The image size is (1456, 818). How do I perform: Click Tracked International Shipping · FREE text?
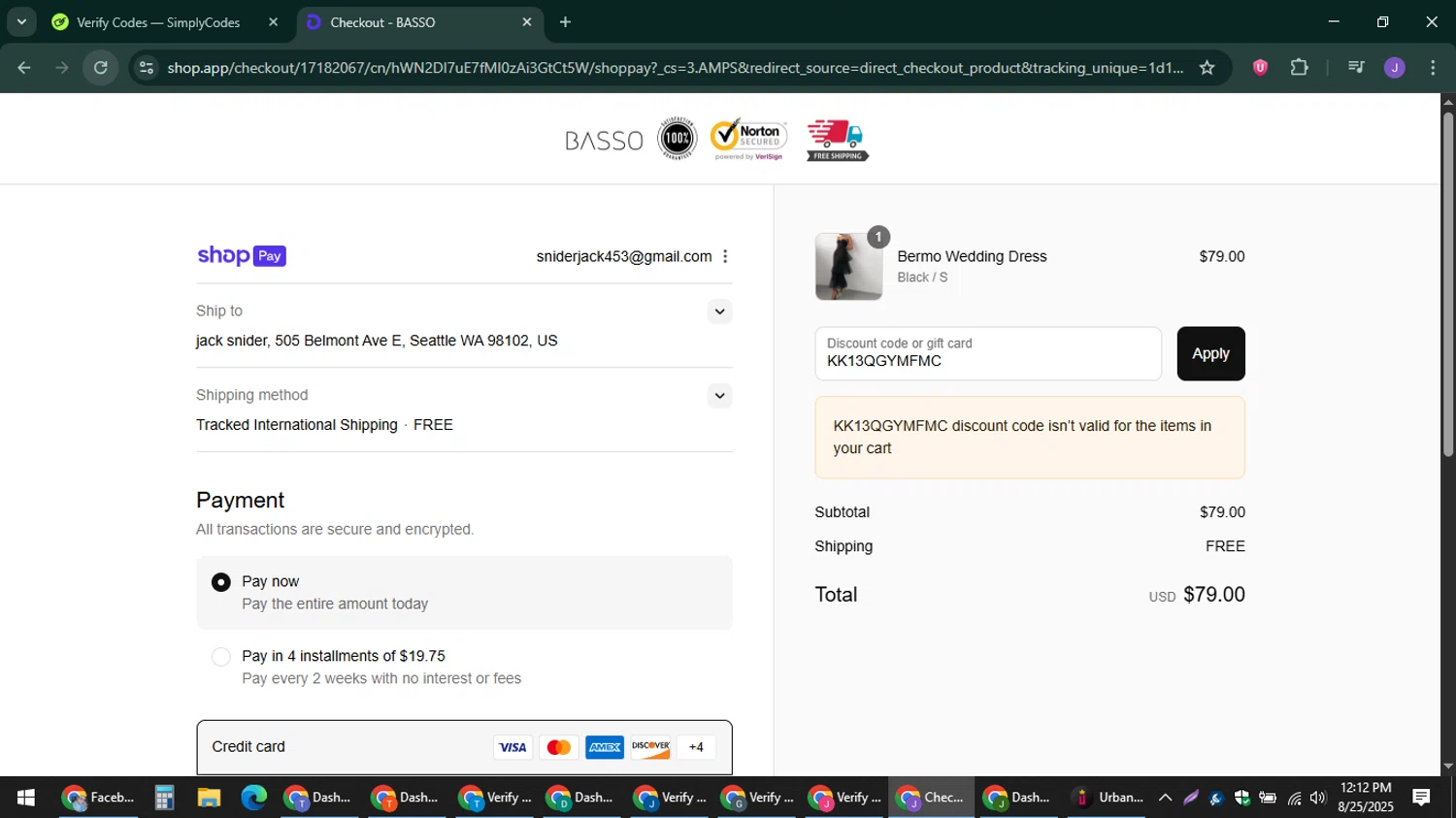pyautogui.click(x=324, y=425)
